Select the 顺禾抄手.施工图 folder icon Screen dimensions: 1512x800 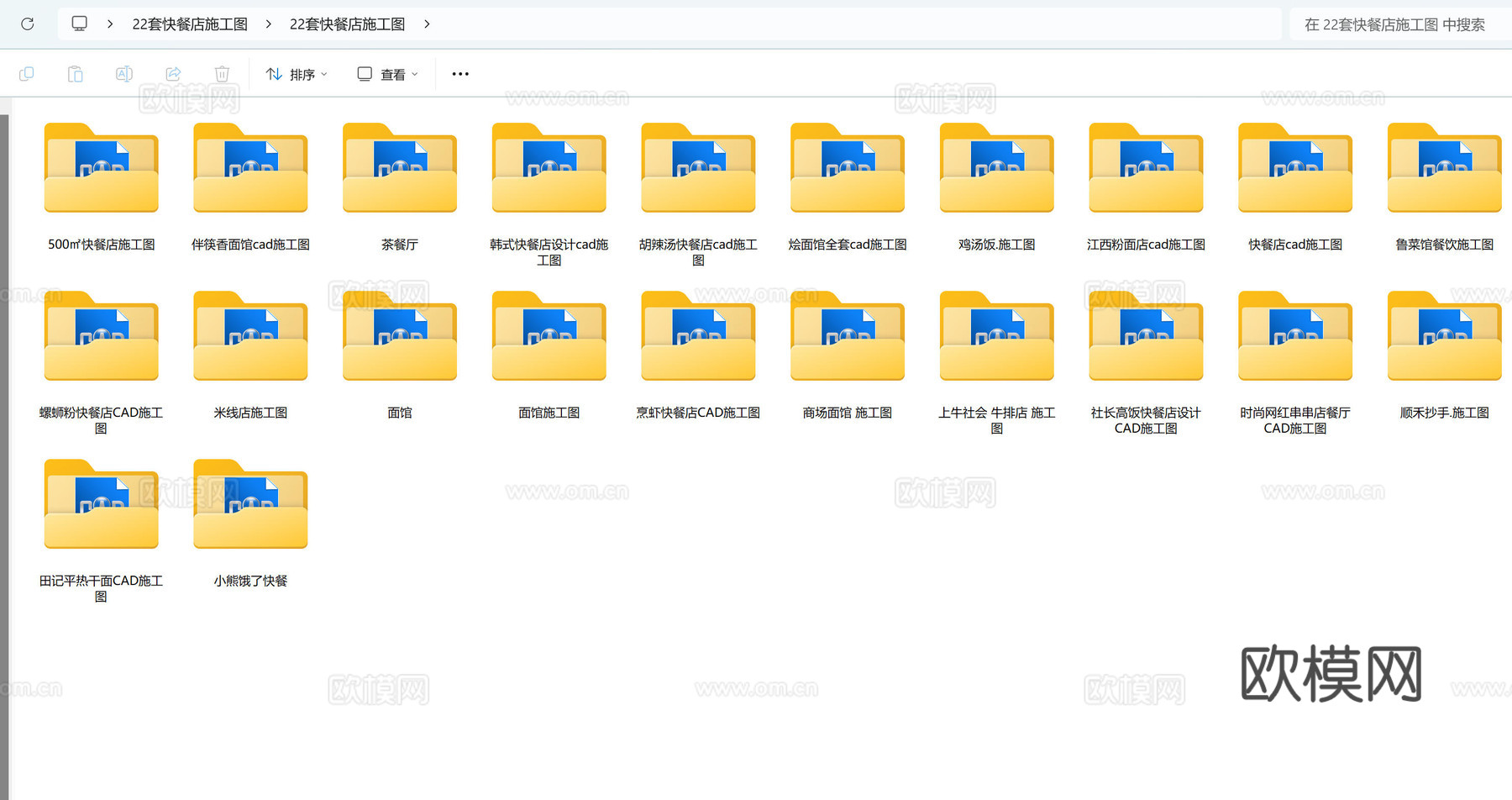[x=1445, y=336]
